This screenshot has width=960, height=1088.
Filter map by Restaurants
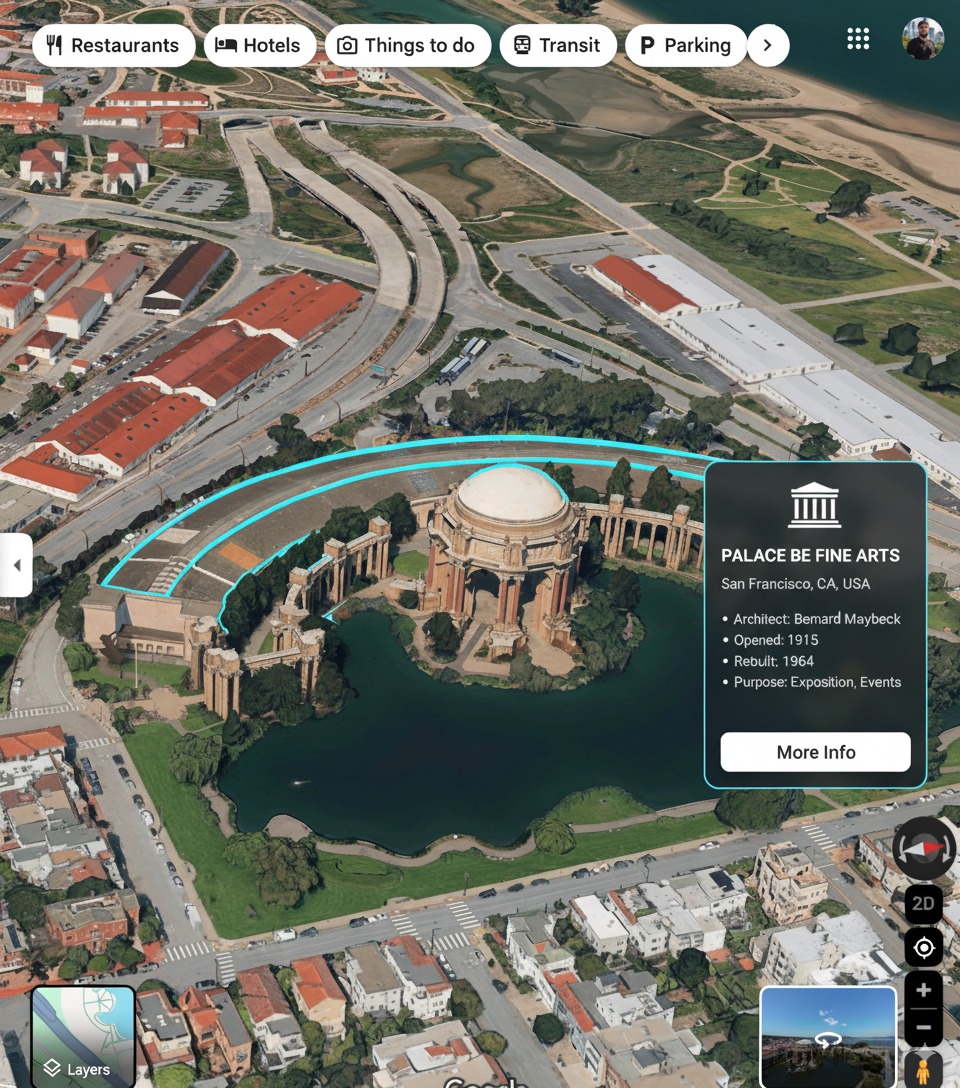point(113,45)
